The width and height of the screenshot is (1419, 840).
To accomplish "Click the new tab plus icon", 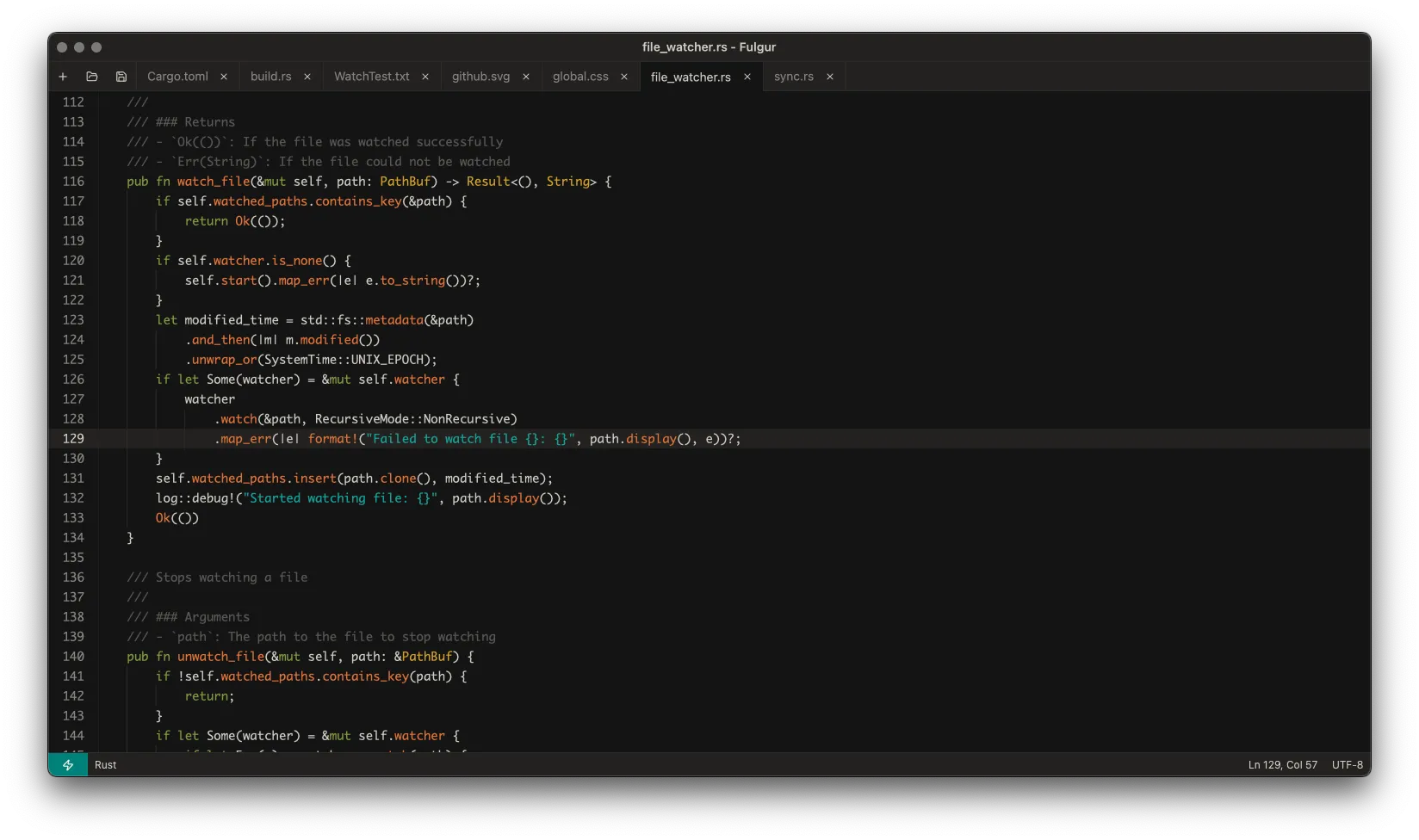I will [x=63, y=77].
